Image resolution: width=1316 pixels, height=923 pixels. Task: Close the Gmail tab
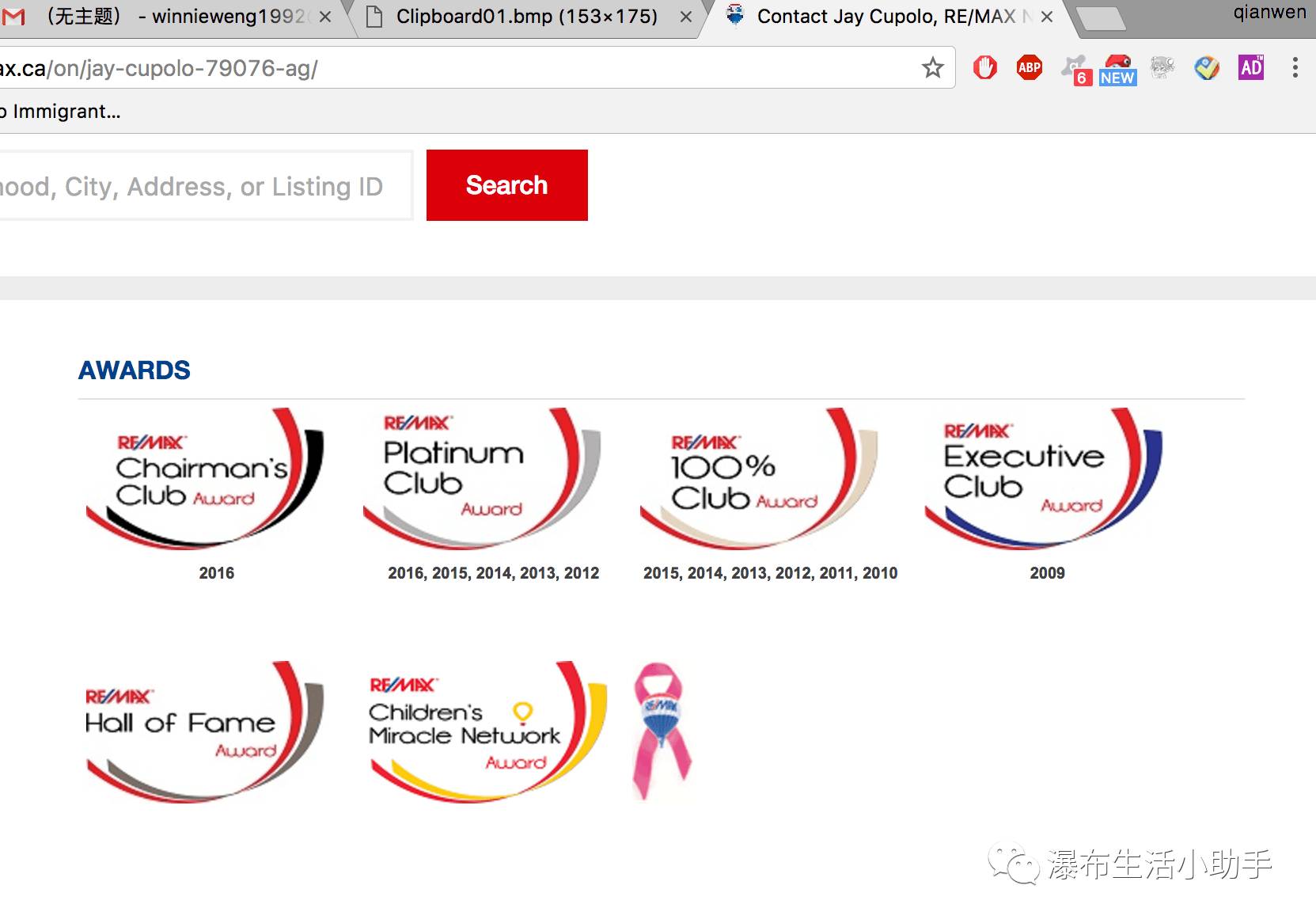tap(325, 17)
